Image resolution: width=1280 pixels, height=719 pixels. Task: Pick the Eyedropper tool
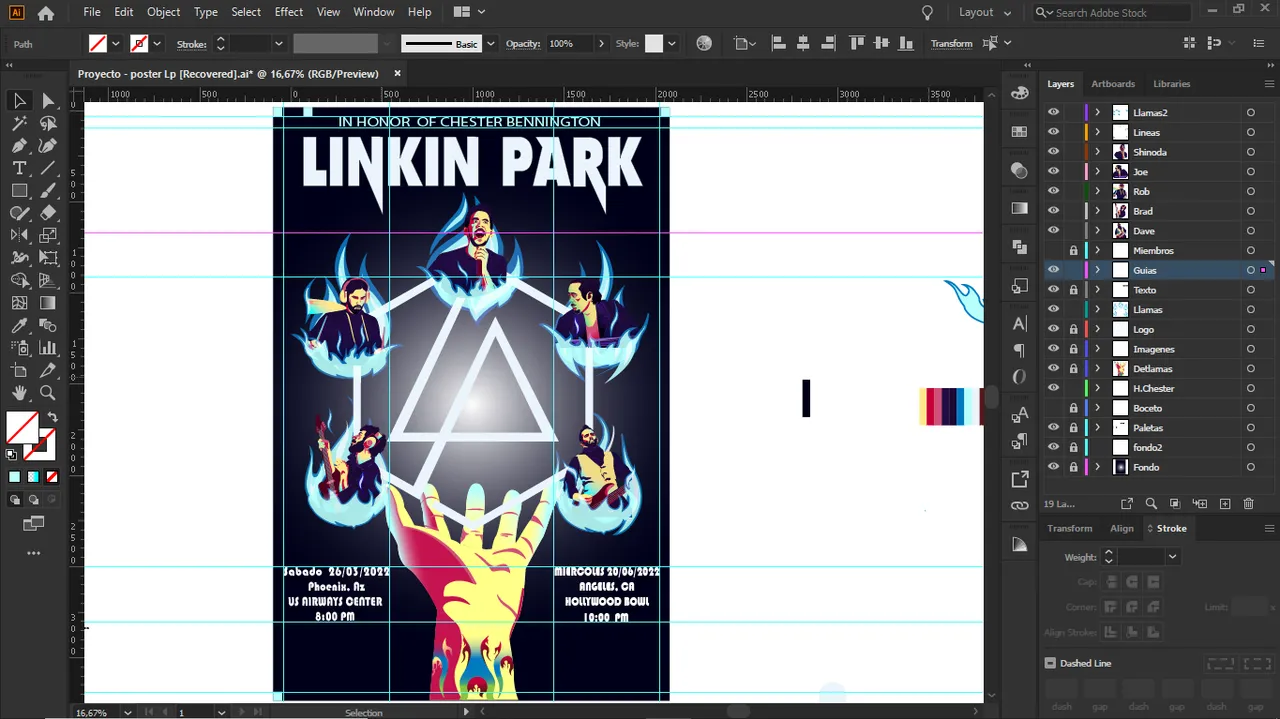(x=19, y=326)
